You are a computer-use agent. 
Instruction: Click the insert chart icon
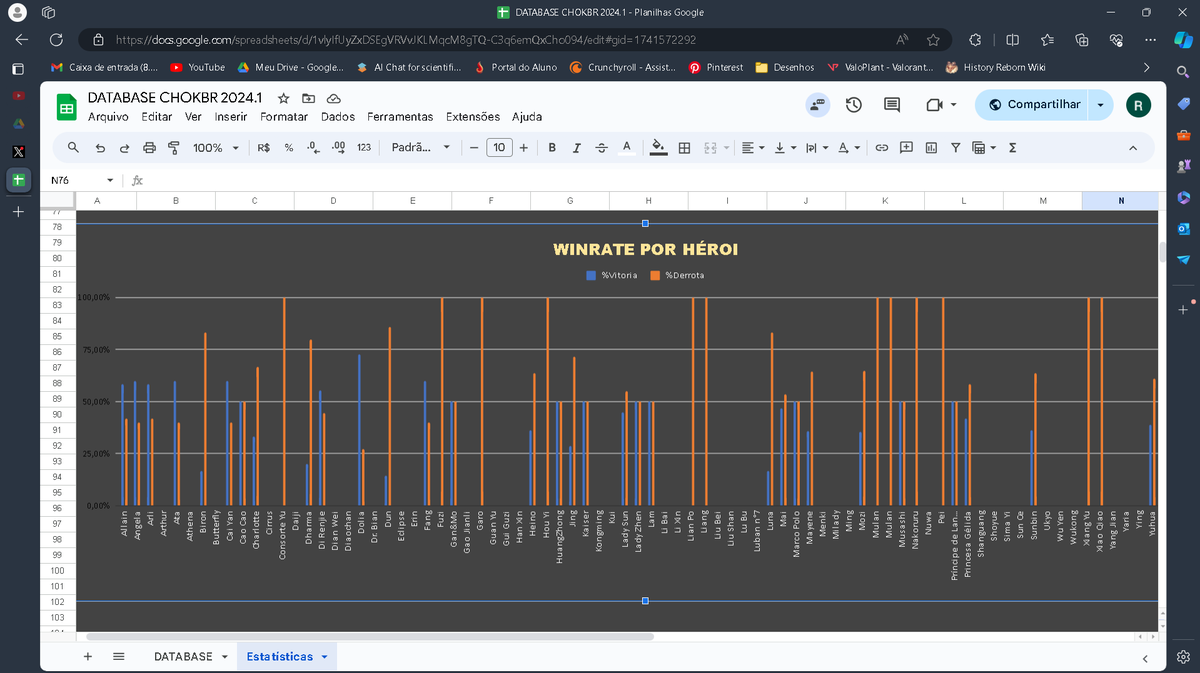point(932,147)
